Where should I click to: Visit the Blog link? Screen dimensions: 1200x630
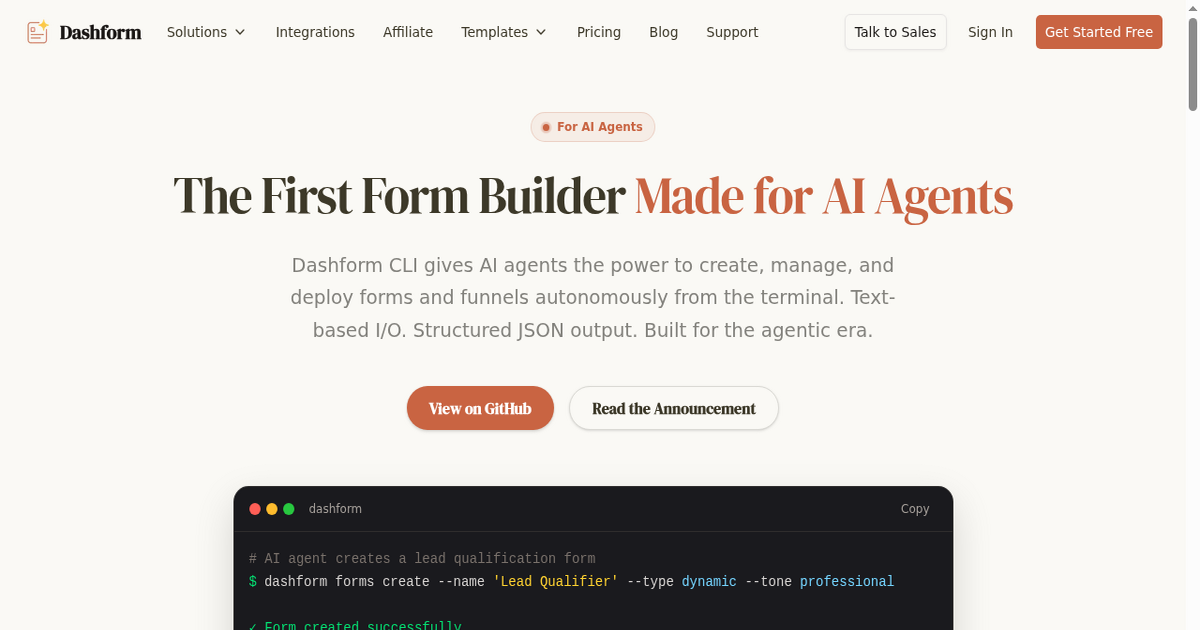(x=663, y=32)
